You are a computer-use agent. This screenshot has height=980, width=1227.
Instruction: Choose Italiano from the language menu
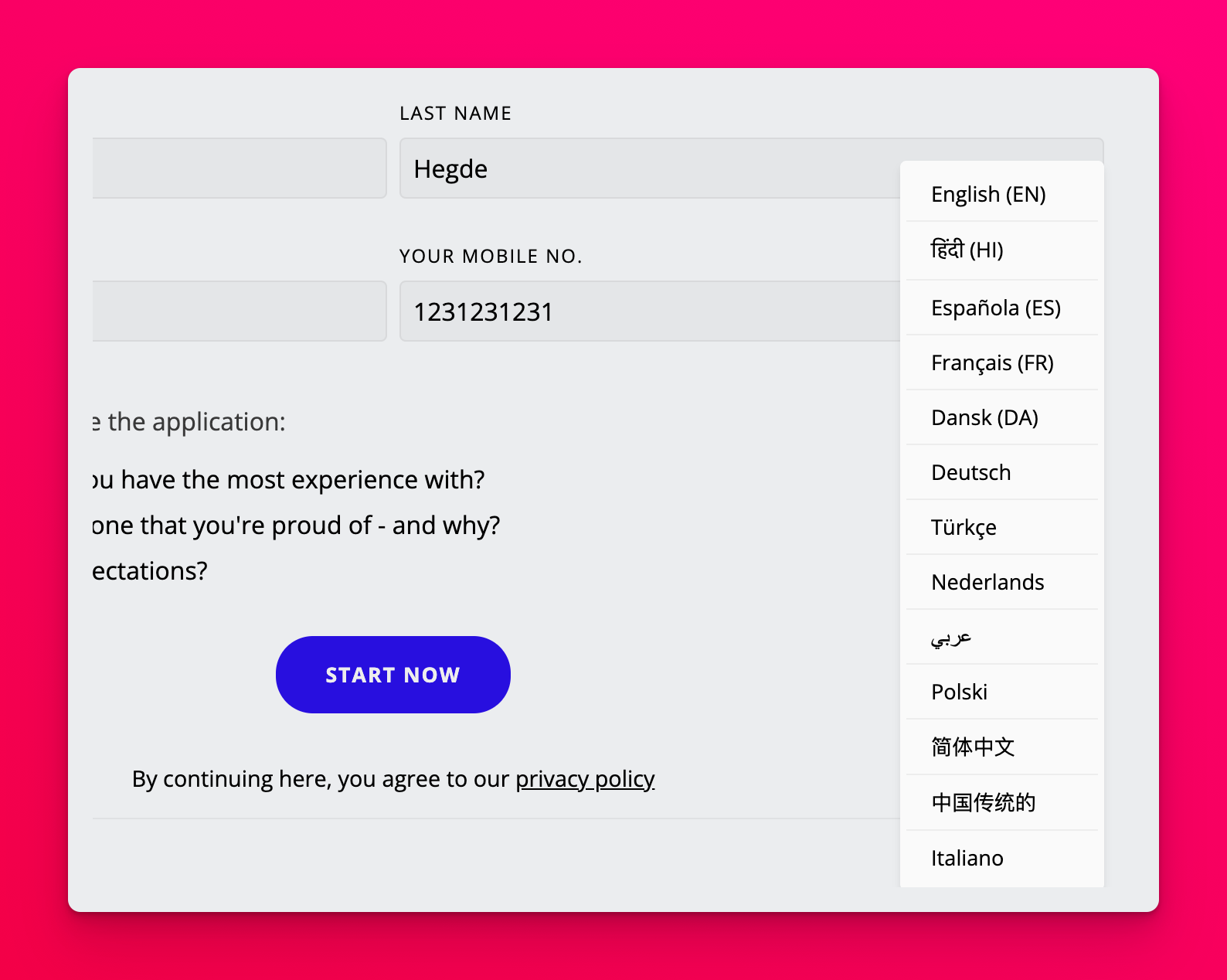pyautogui.click(x=967, y=858)
